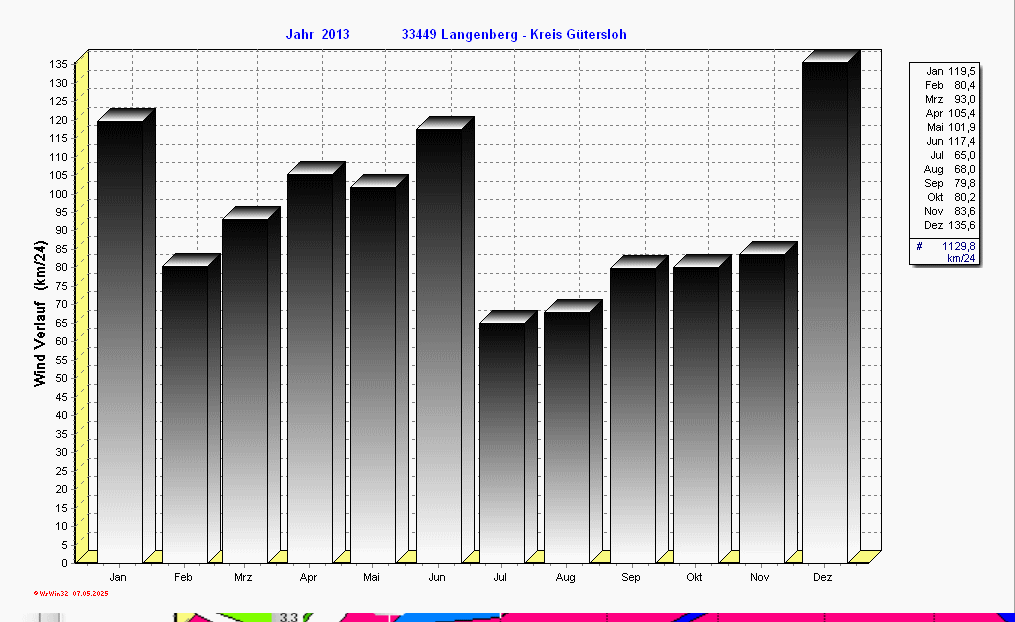Click the x-axis label 'Aug'
The width and height of the screenshot is (1015, 622).
coord(565,577)
